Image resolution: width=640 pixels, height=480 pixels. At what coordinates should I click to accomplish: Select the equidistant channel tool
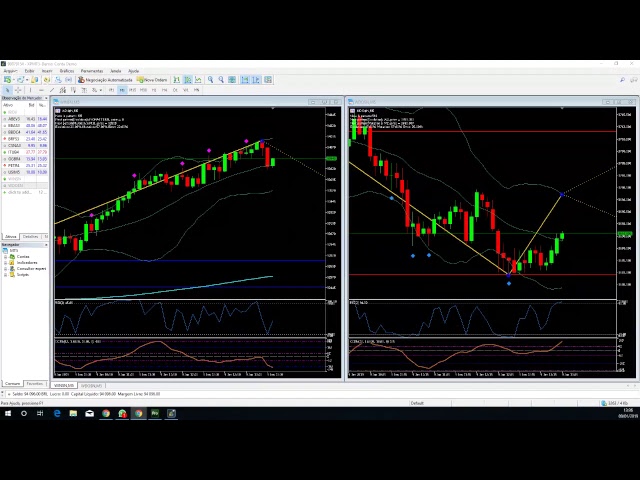[x=62, y=90]
